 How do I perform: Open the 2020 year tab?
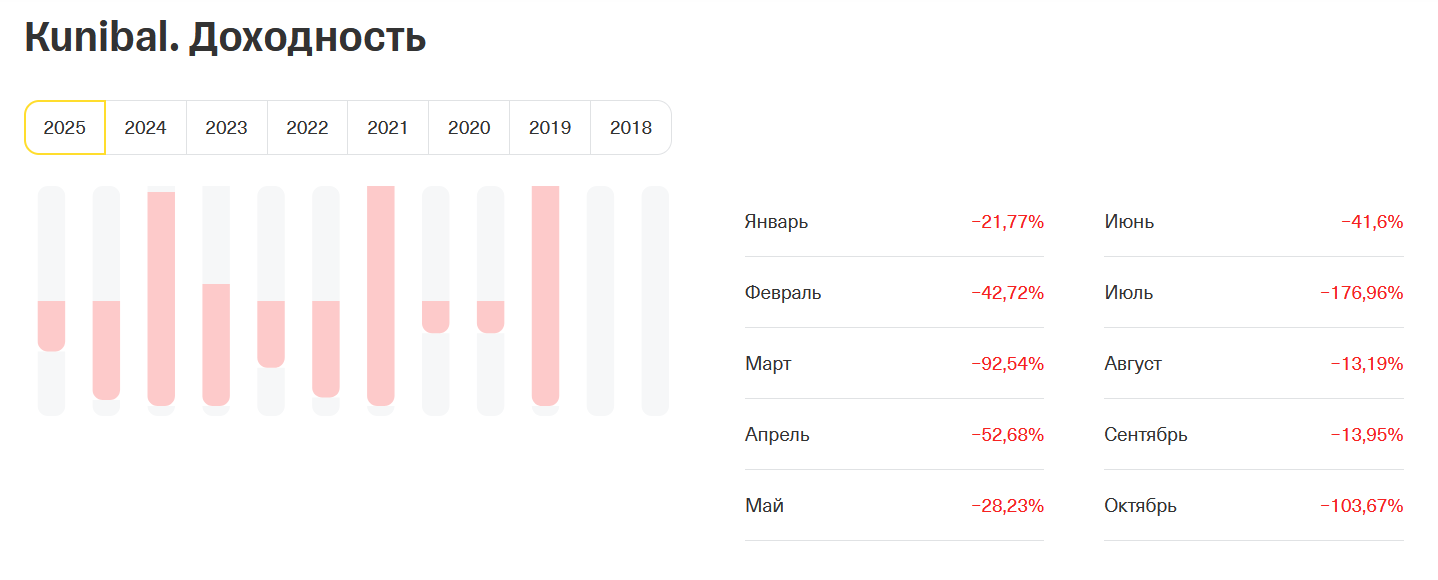(469, 128)
